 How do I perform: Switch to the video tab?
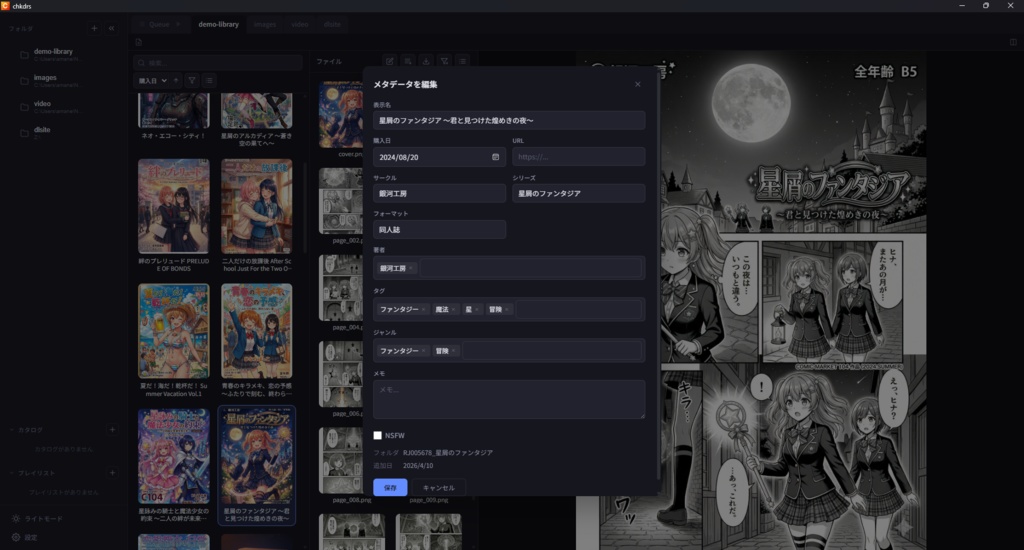(300, 24)
